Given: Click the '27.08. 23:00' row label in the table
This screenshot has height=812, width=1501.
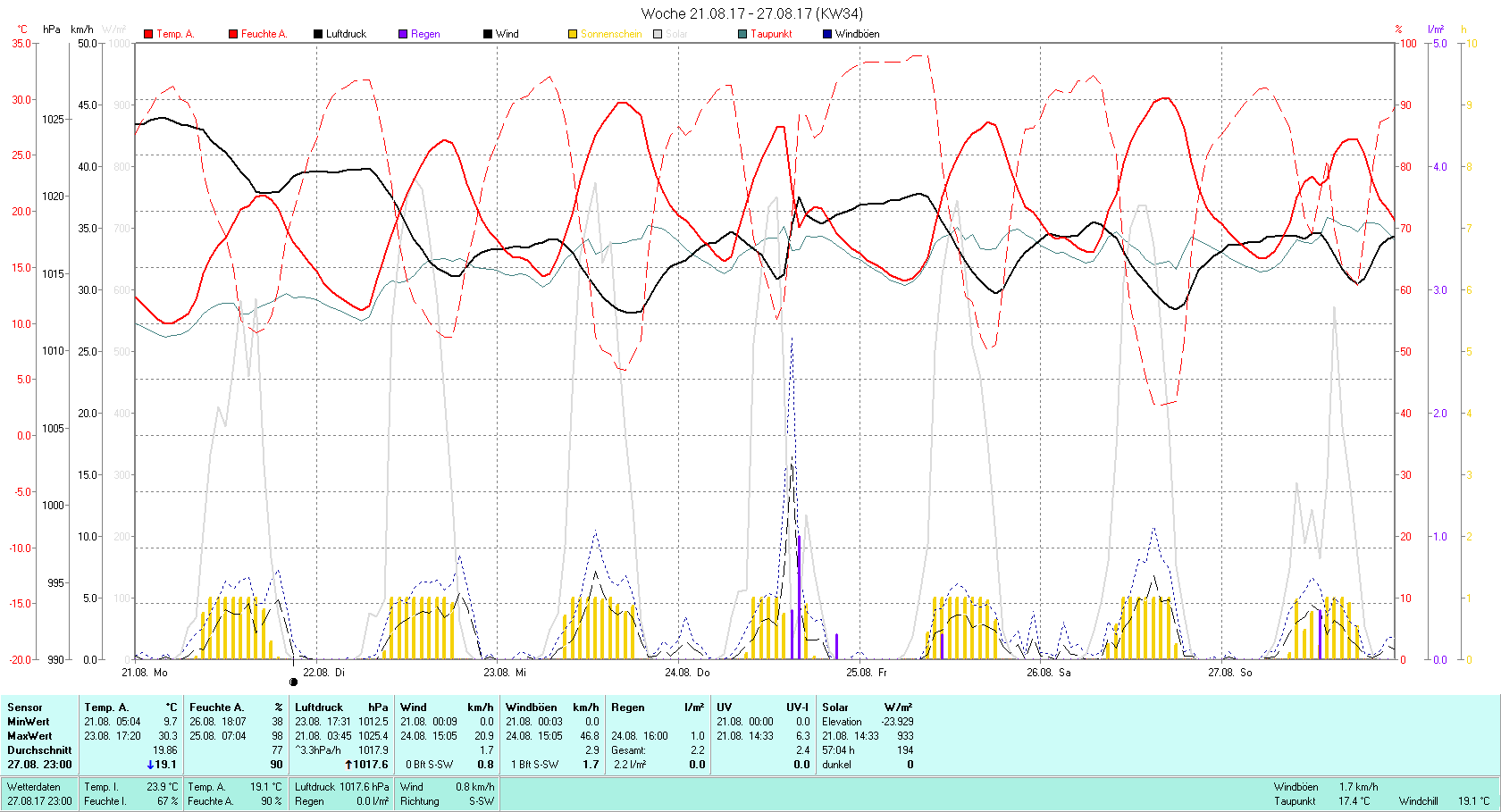Looking at the screenshot, I should 39,765.
